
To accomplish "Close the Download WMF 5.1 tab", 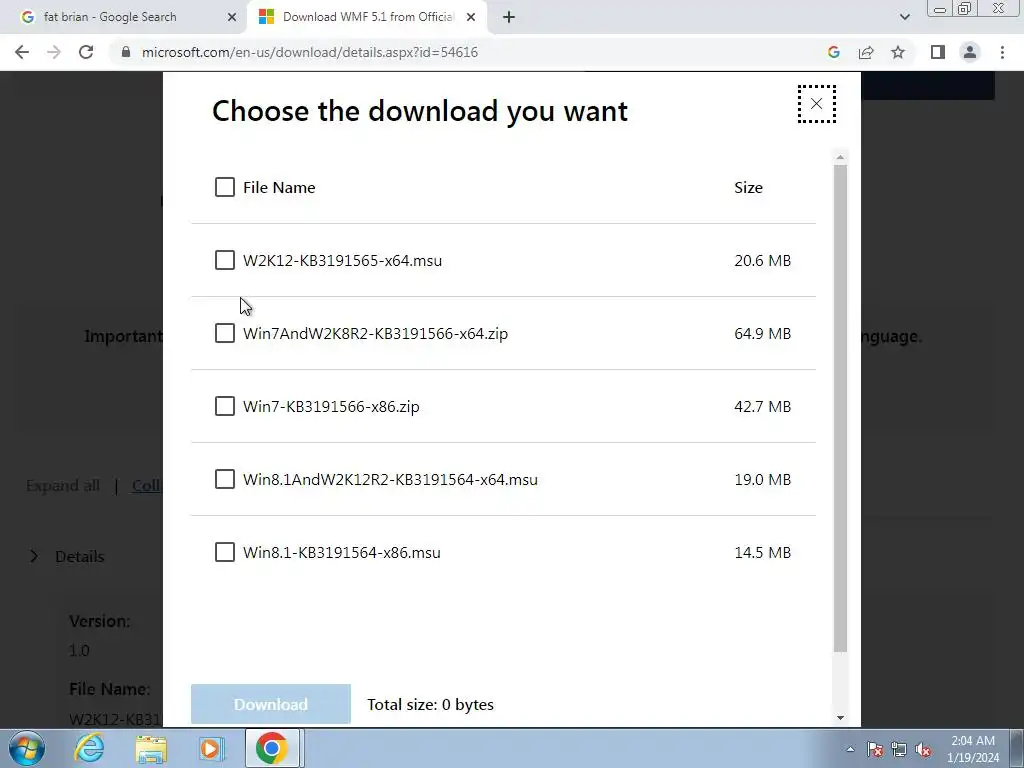I will (471, 17).
